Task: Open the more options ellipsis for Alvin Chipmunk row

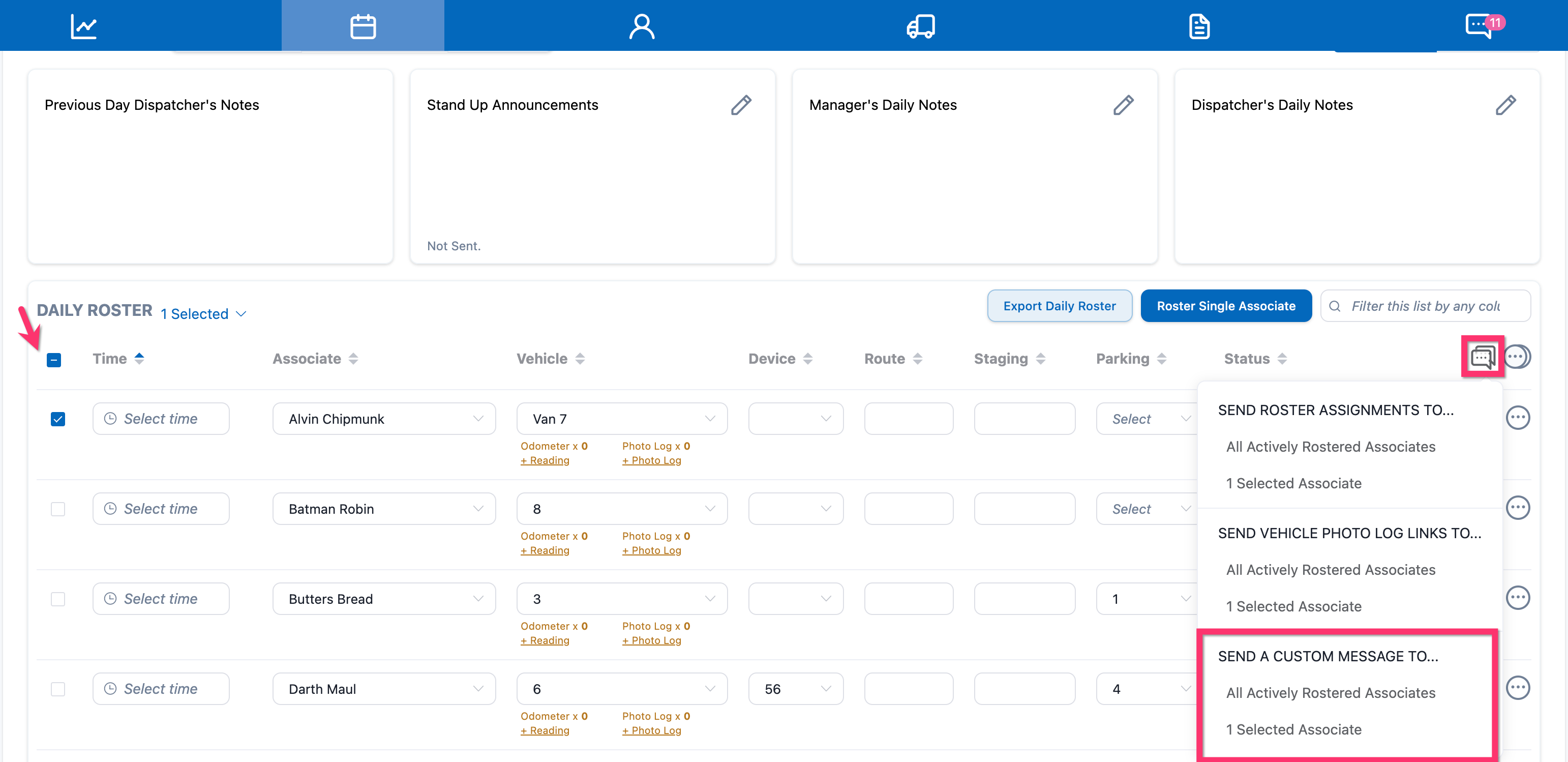Action: (x=1518, y=418)
